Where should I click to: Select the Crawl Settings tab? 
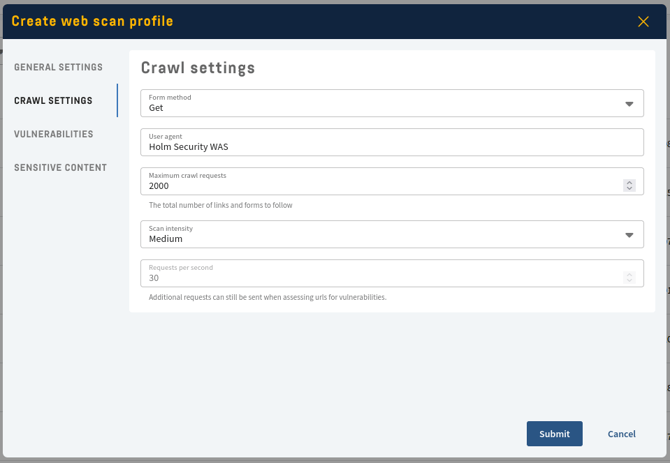[x=53, y=101]
